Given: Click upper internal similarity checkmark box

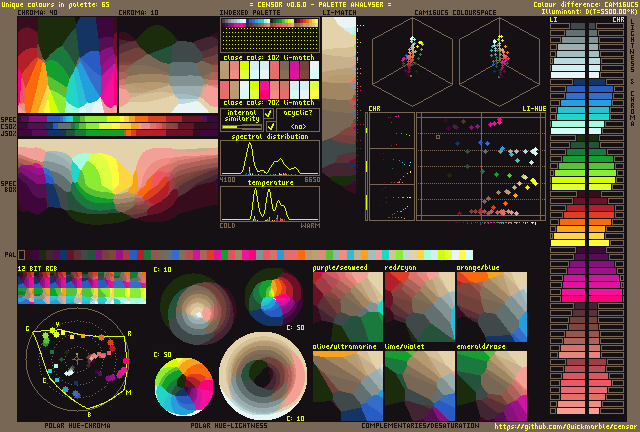Looking at the screenshot, I should (269, 113).
